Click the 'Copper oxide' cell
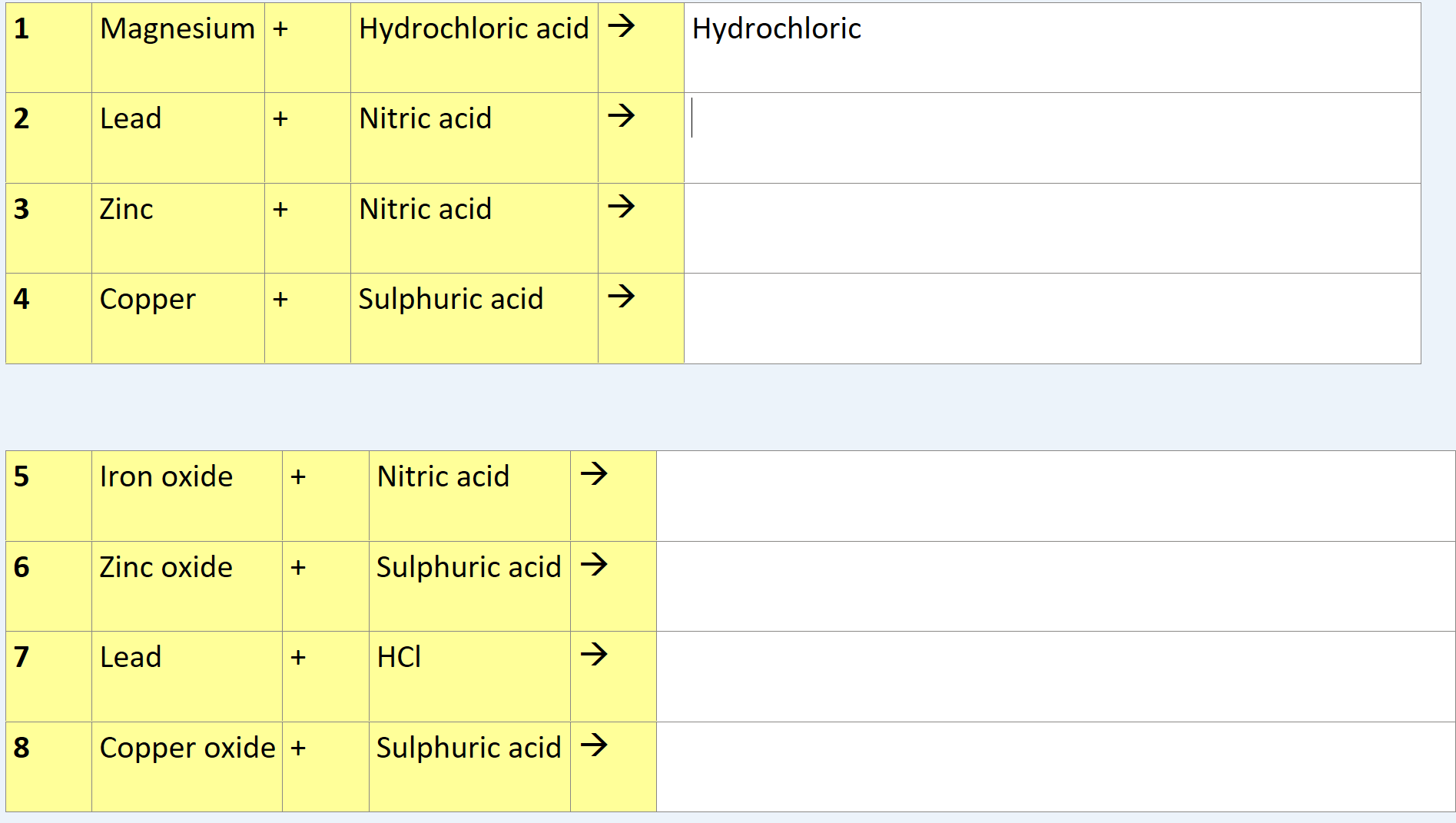Viewport: 1456px width, 823px height. [x=187, y=767]
